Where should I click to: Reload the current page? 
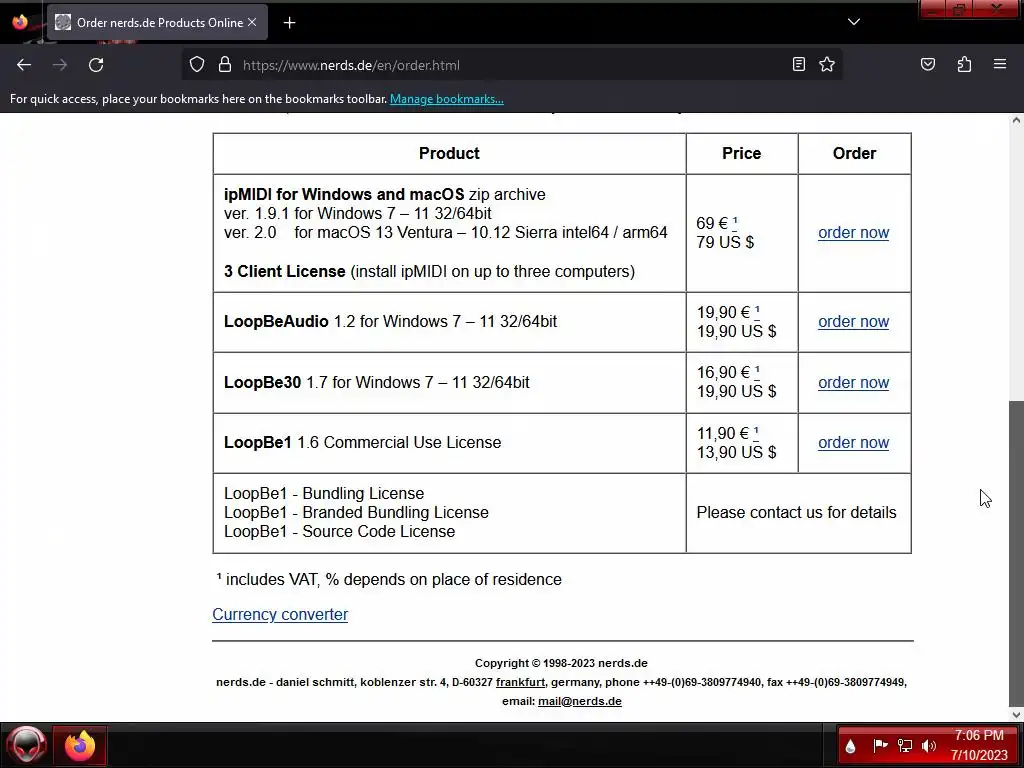point(96,65)
